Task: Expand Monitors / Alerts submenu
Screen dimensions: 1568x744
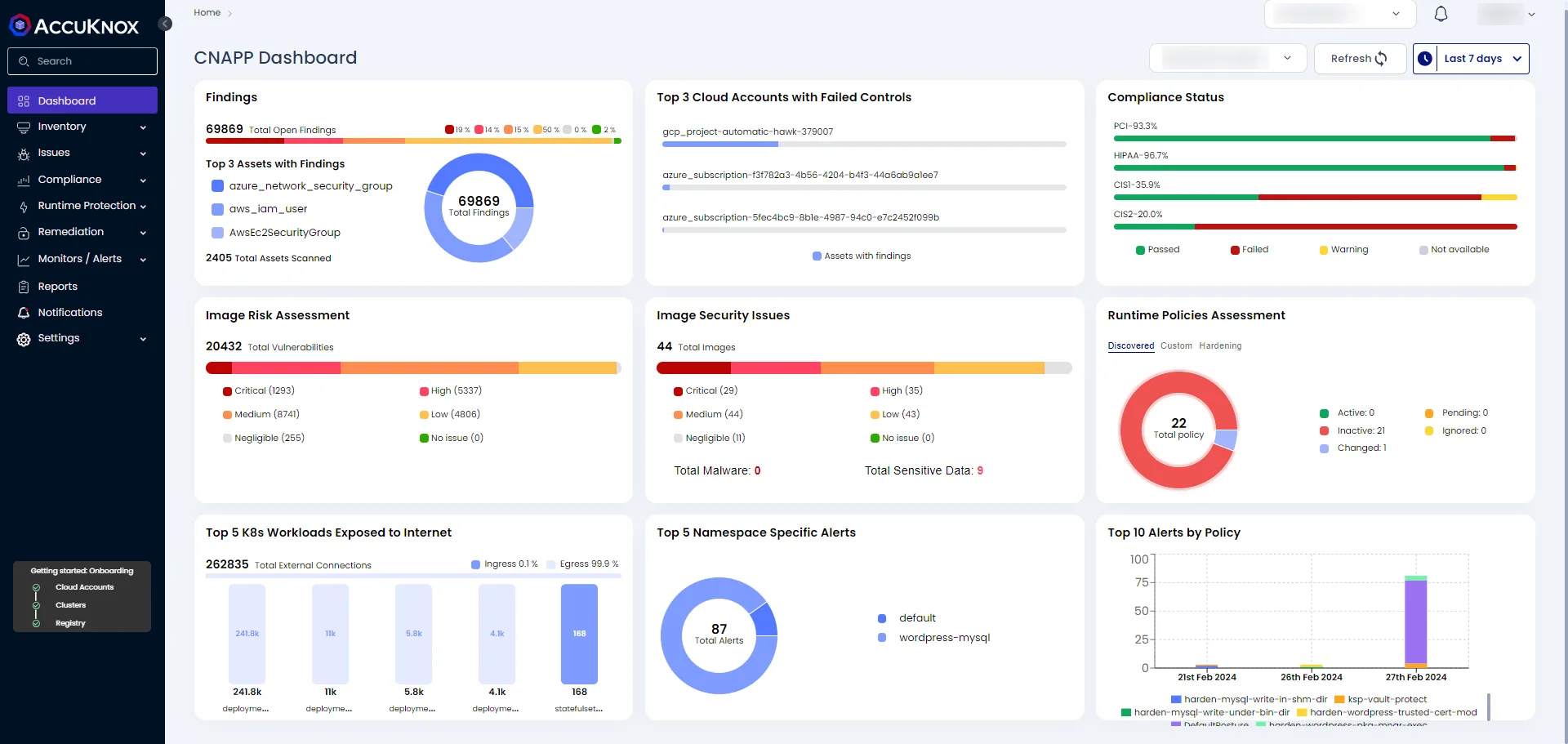Action: point(143,260)
